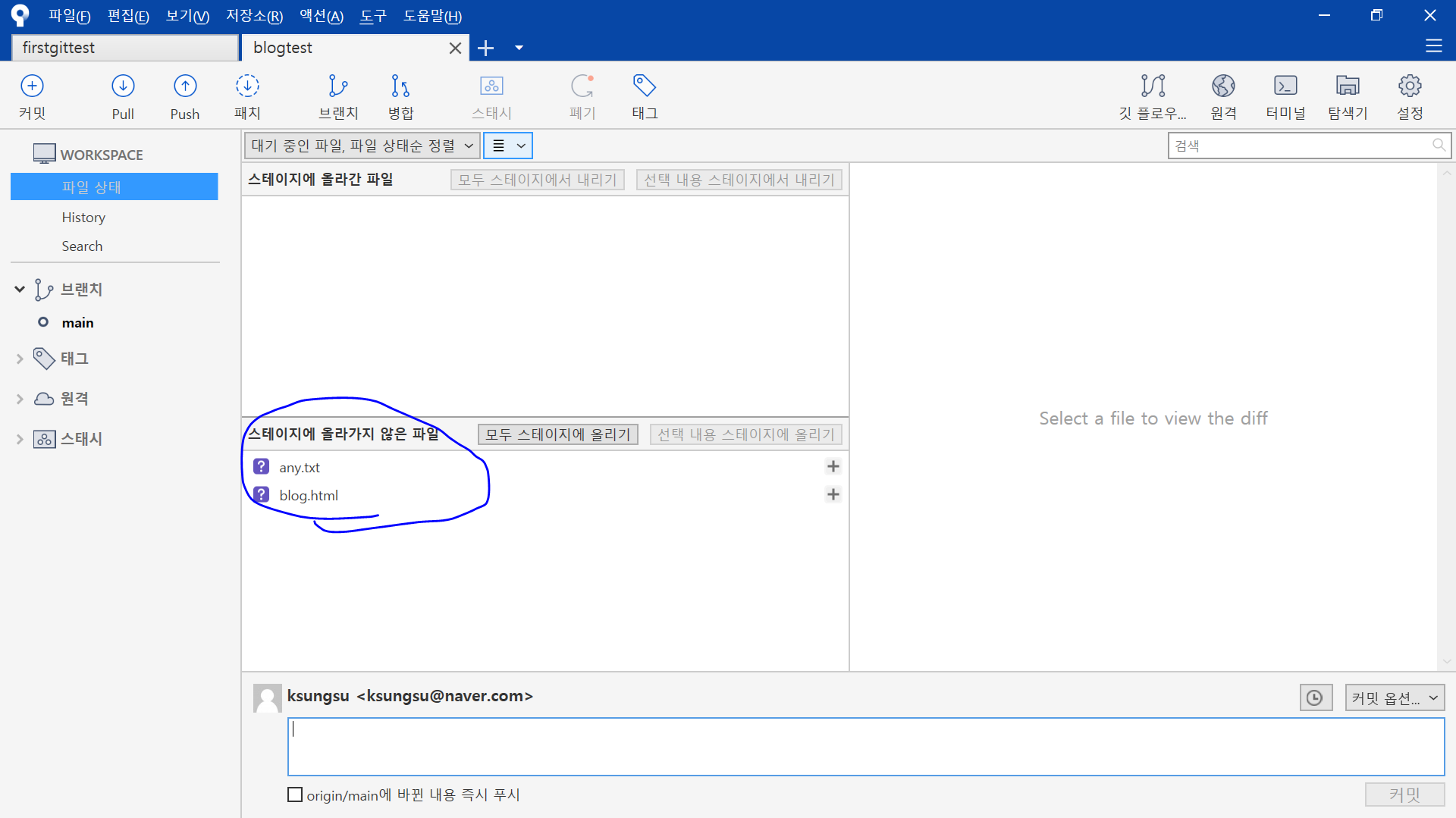Image resolution: width=1456 pixels, height=818 pixels.
Task: Click the hamburger menu icon at top right
Action: point(1433,46)
